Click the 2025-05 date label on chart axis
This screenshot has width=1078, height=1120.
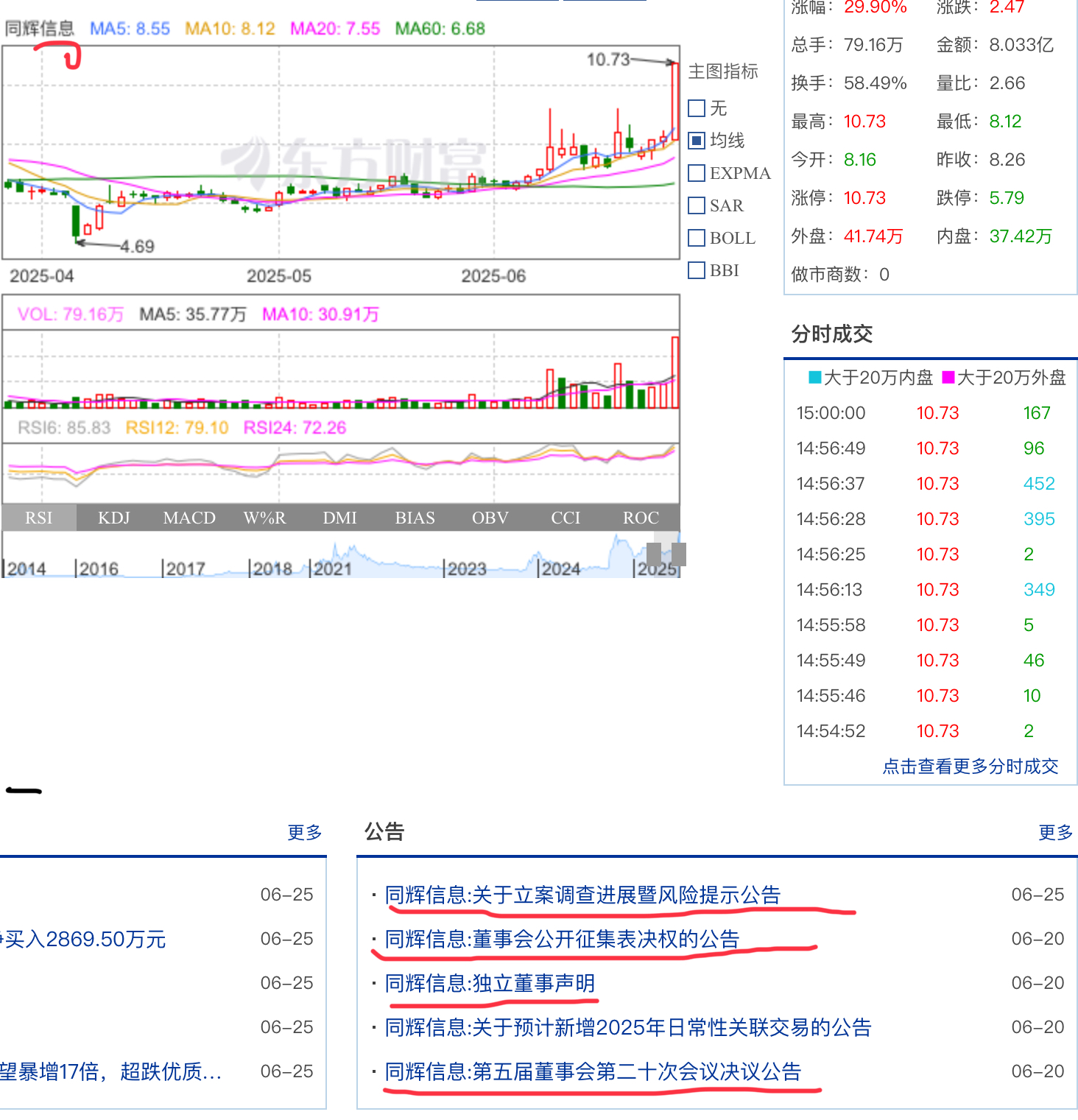(279, 276)
